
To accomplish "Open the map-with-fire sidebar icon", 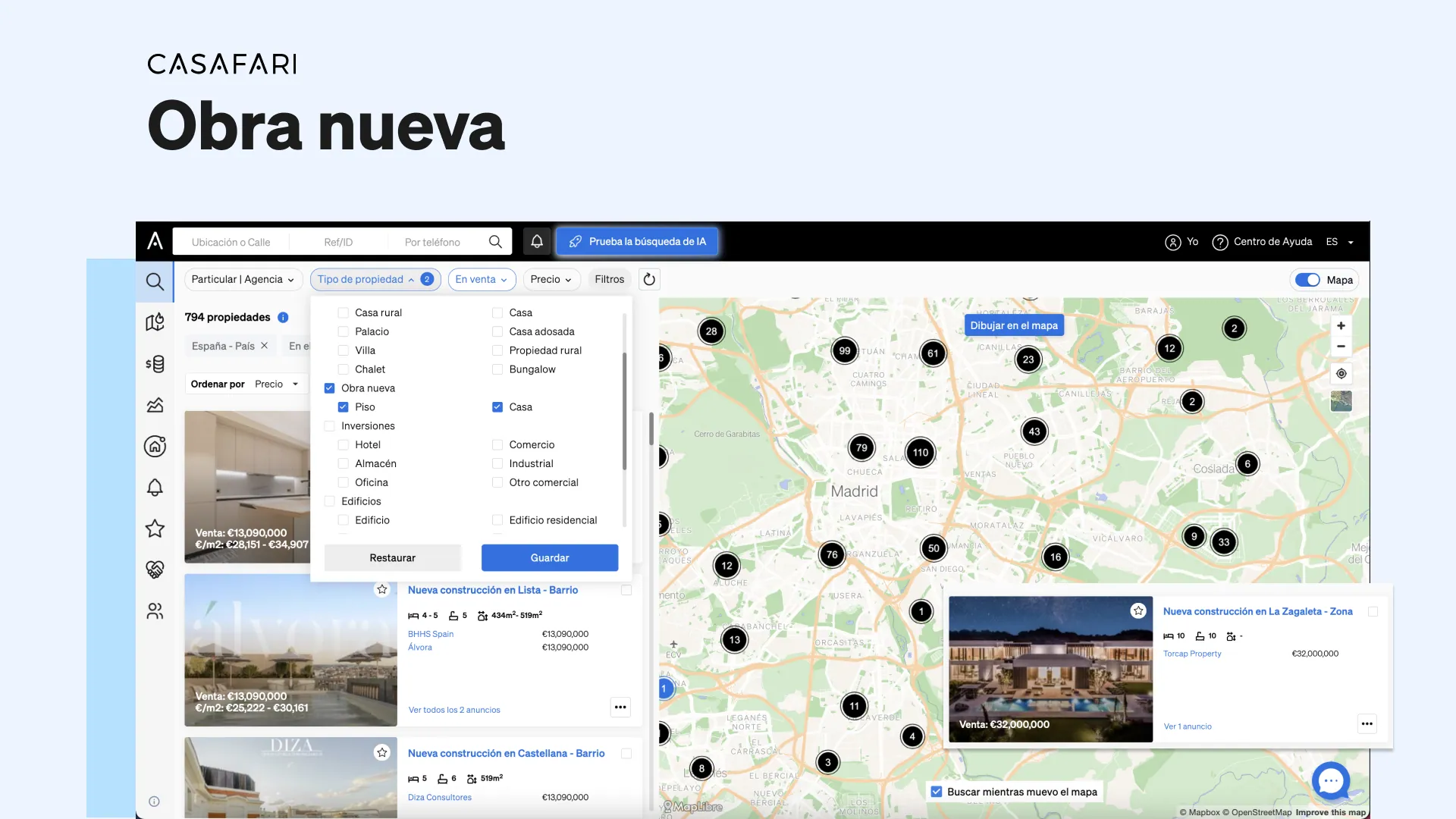I will (155, 322).
